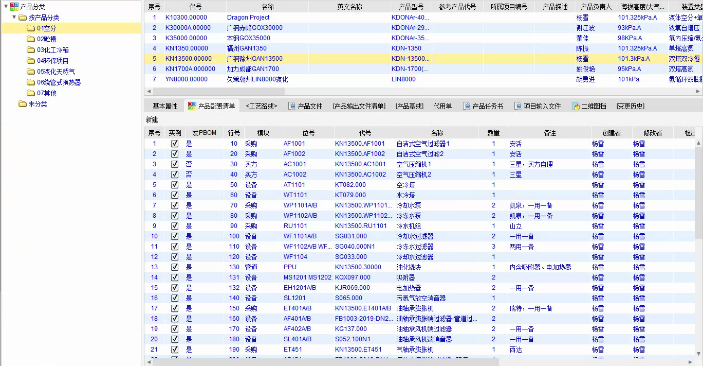This screenshot has height=366, width=703.
Task: Click the BOM table vertical scrollbar up arrow
Action: tap(699, 143)
